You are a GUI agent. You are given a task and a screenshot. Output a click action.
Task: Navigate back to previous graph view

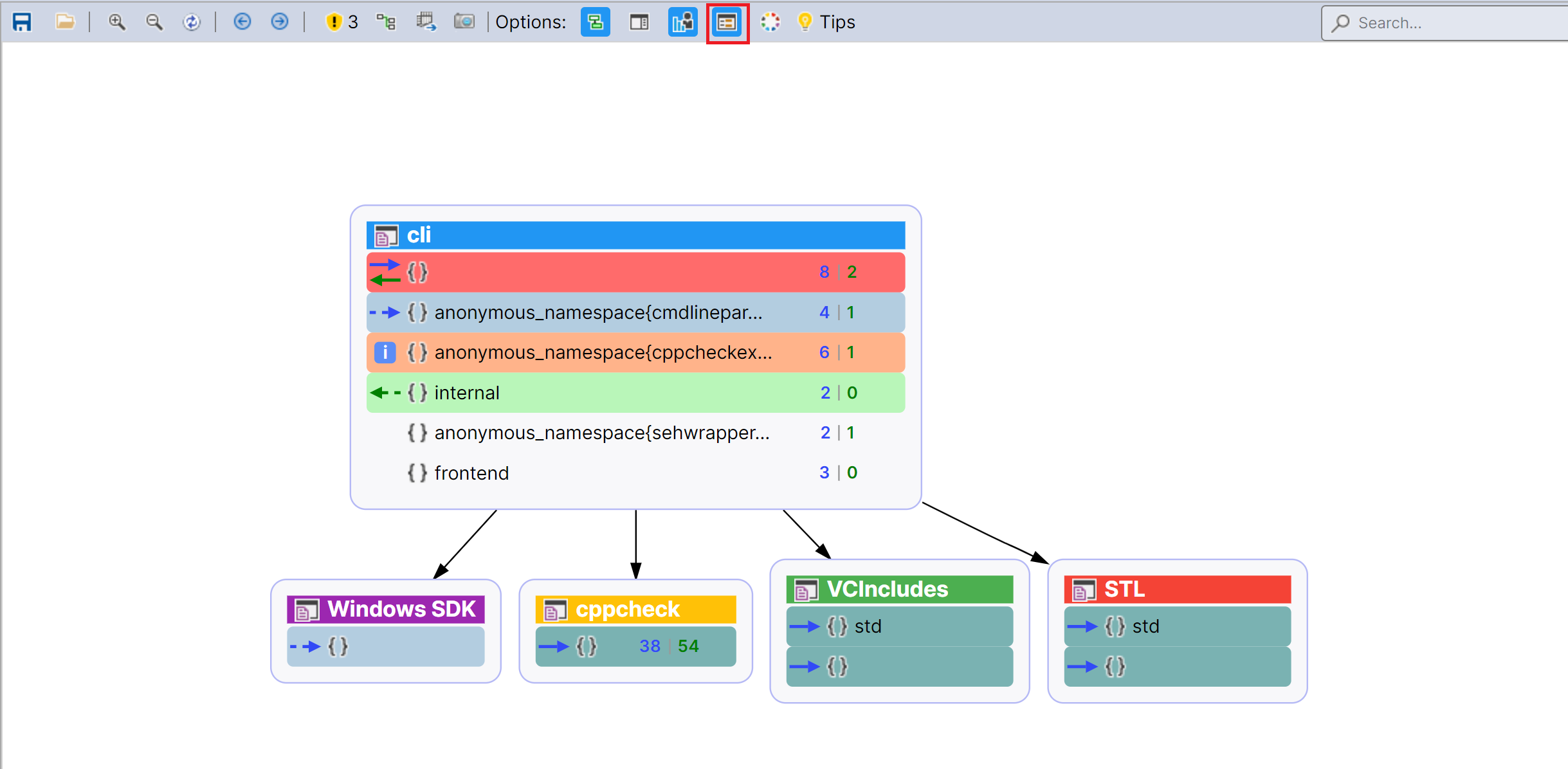242,21
